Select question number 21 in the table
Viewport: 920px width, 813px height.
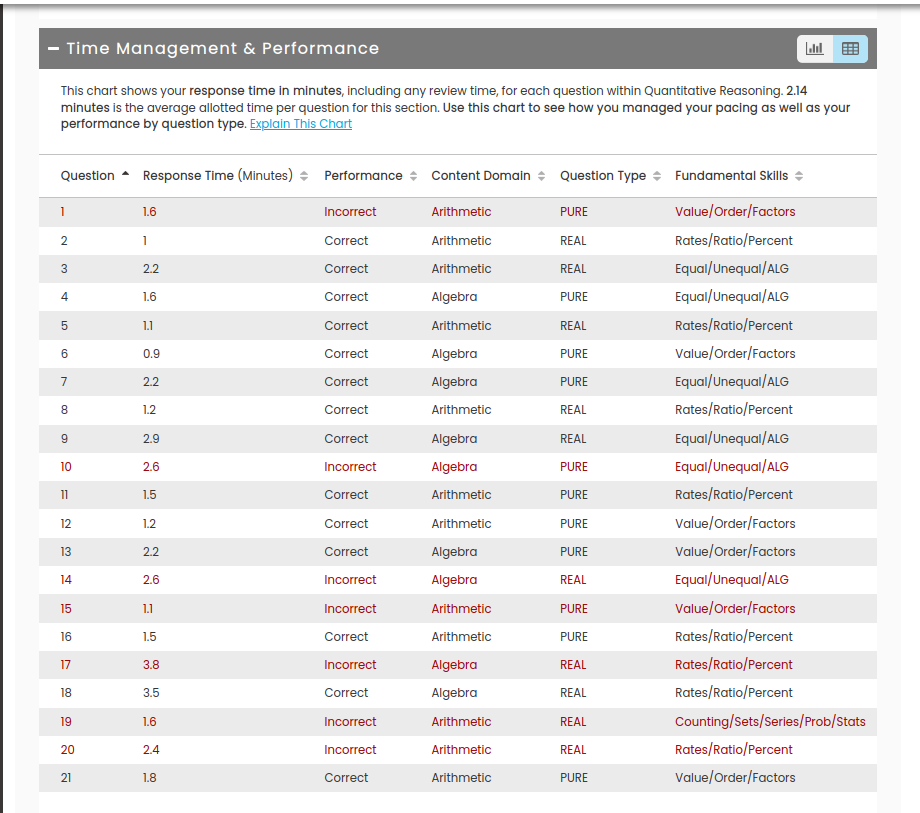point(66,778)
